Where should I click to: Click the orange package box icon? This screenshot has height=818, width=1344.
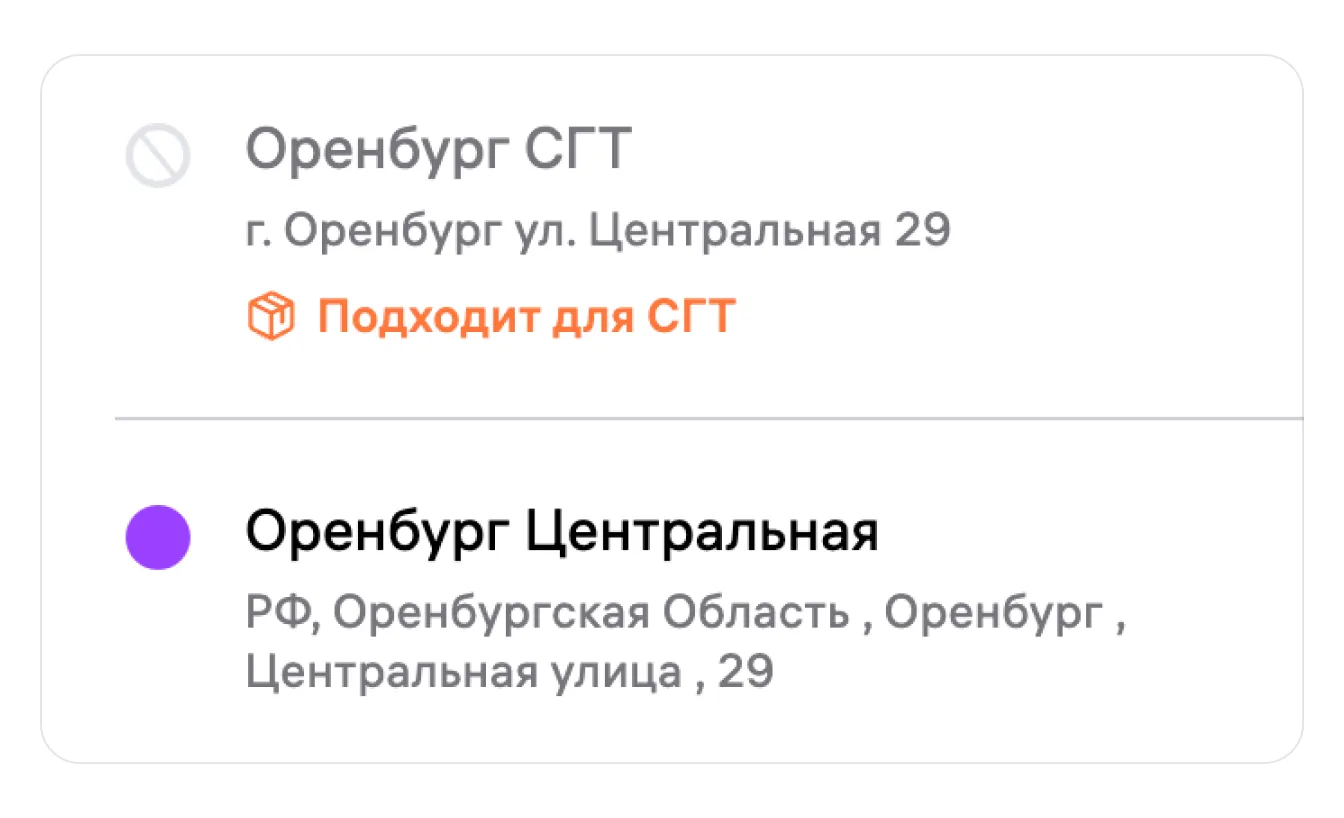click(271, 318)
